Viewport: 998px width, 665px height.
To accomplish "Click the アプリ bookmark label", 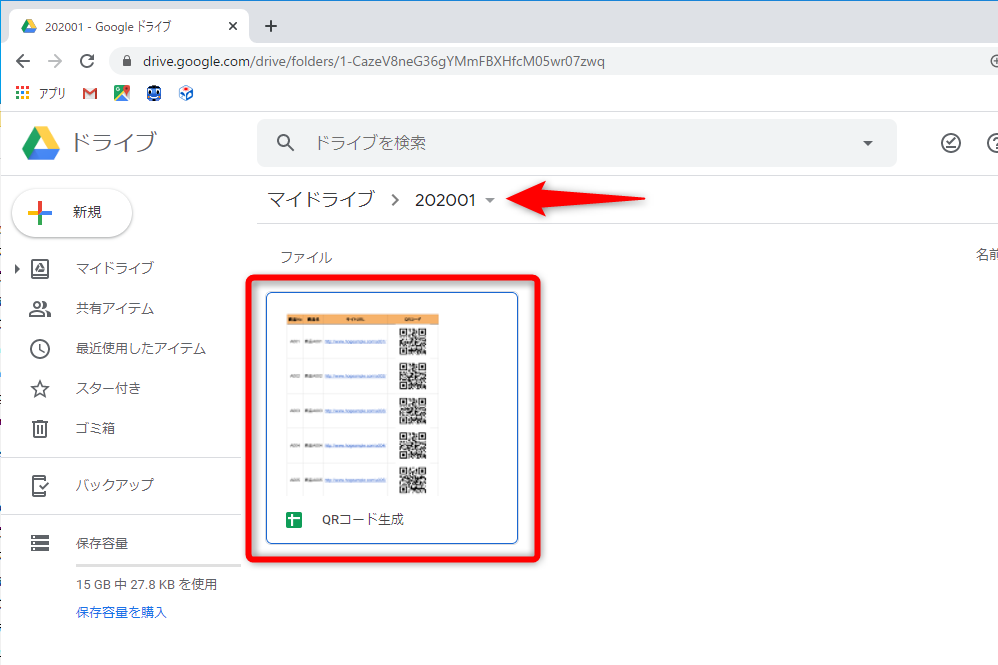I will pyautogui.click(x=52, y=94).
